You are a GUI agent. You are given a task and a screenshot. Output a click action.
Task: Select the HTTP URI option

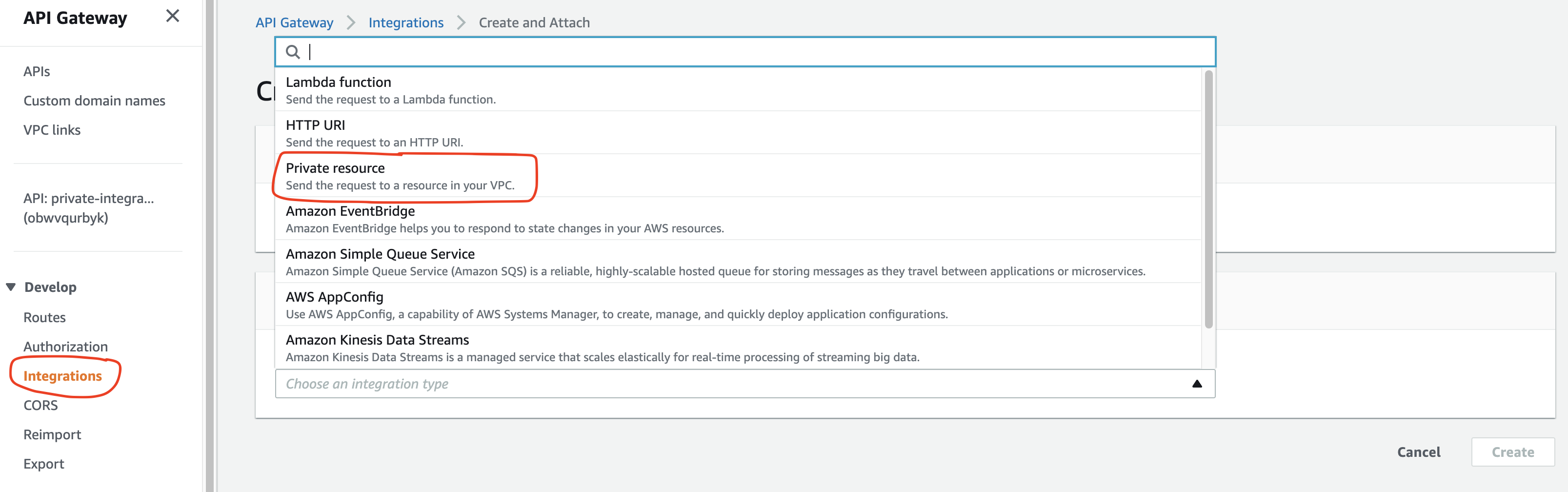point(738,133)
